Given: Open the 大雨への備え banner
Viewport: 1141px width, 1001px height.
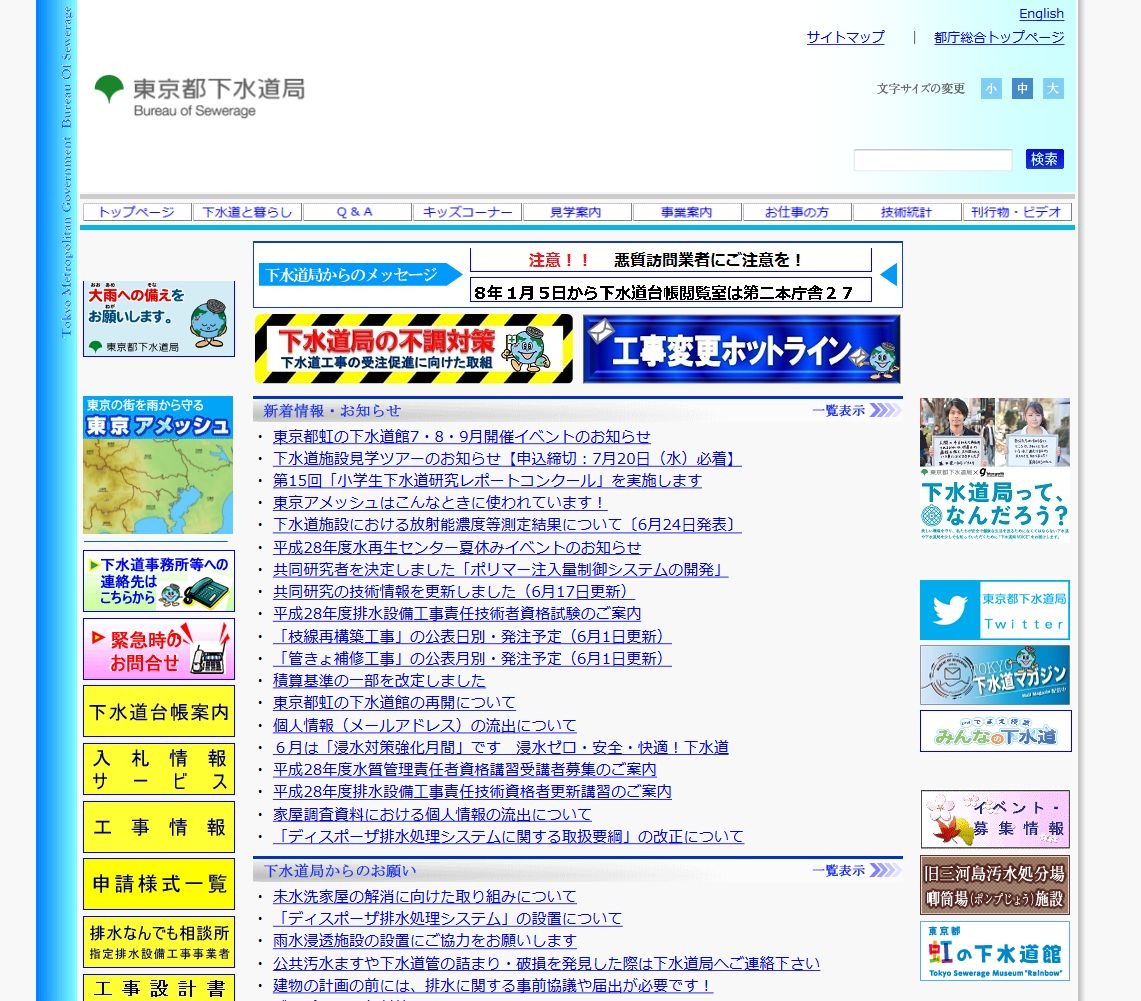Looking at the screenshot, I should pos(159,319).
